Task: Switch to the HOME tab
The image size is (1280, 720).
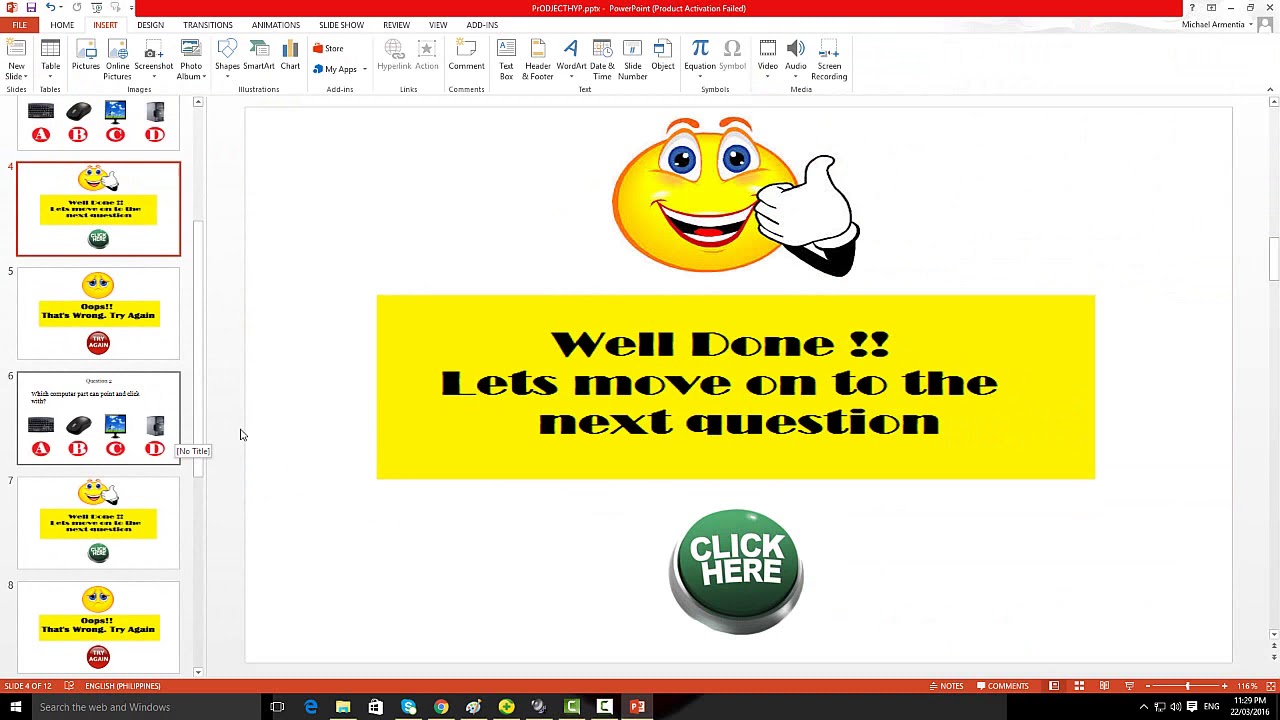Action: pyautogui.click(x=62, y=25)
